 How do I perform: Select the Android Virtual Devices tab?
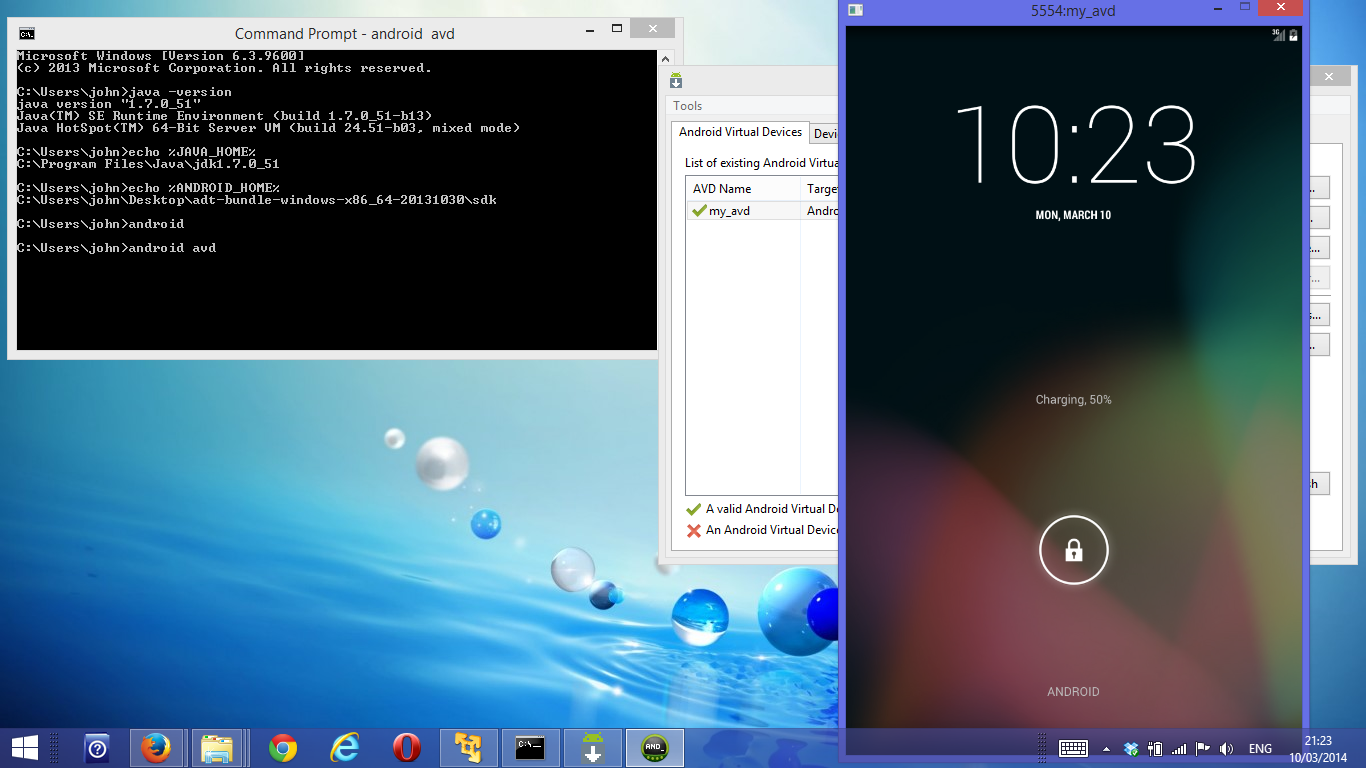pyautogui.click(x=741, y=132)
